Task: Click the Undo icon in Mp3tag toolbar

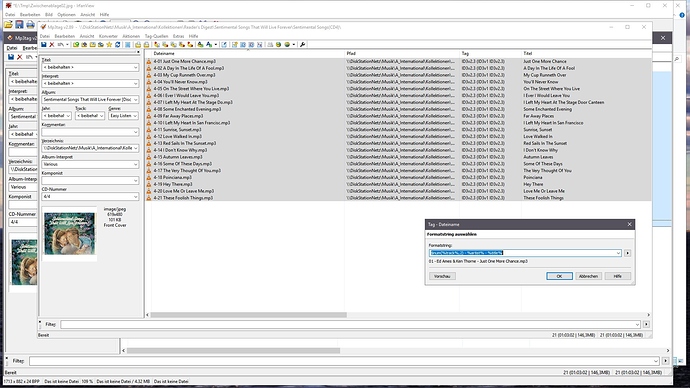Action: click(61, 44)
